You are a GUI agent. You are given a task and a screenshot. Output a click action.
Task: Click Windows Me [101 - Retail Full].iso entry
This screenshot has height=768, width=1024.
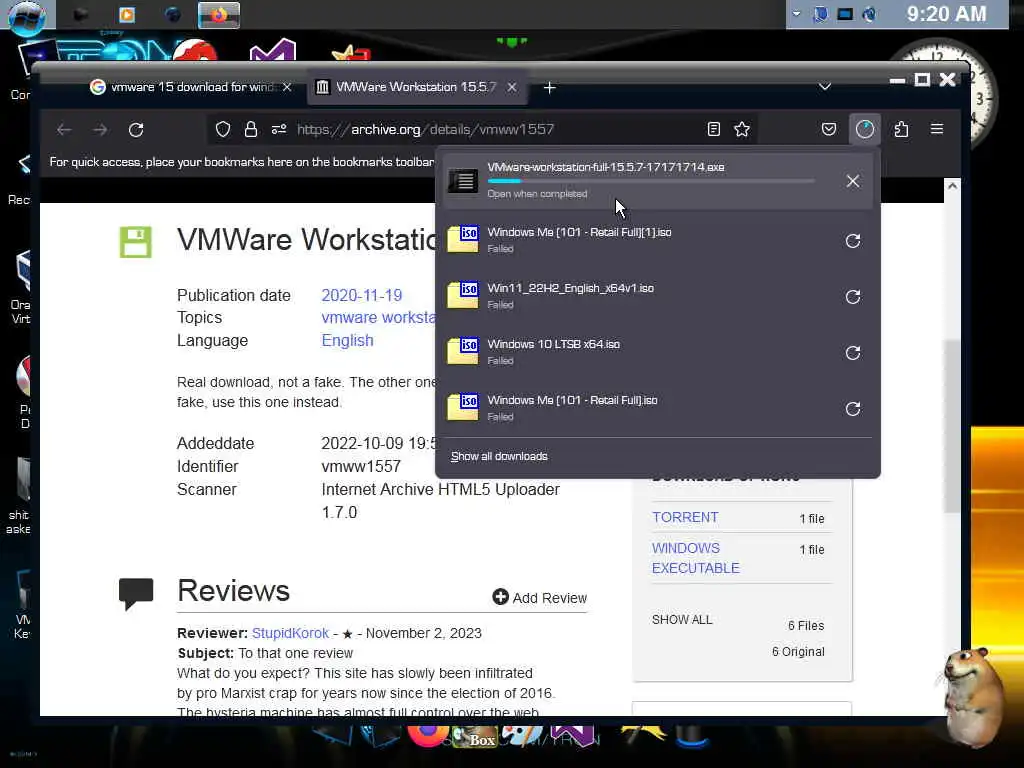[x=658, y=408]
